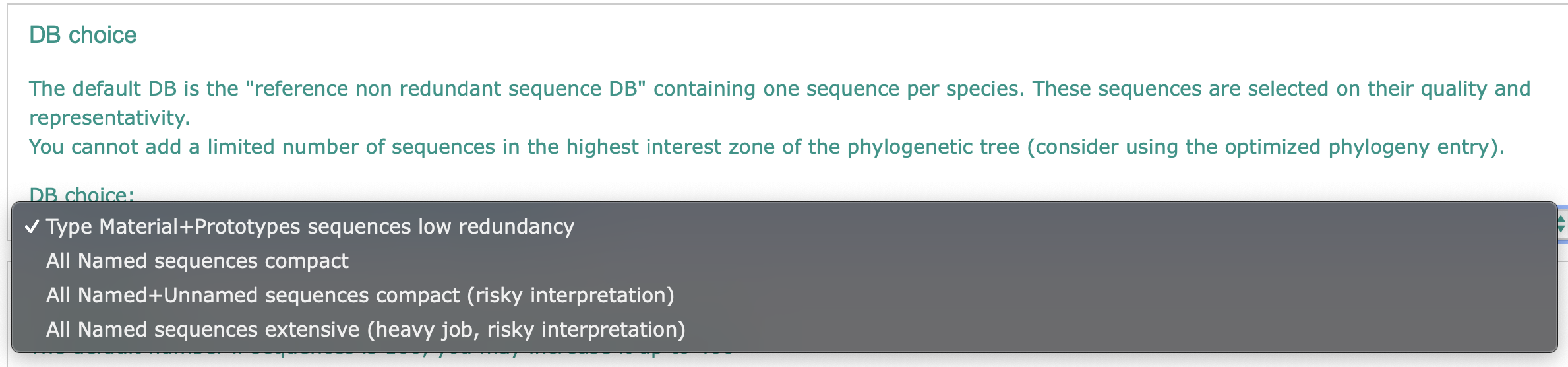Image resolution: width=1568 pixels, height=367 pixels.
Task: Click the "(risky interpretation)" text in the Named+Unnamed option
Action: (571, 296)
